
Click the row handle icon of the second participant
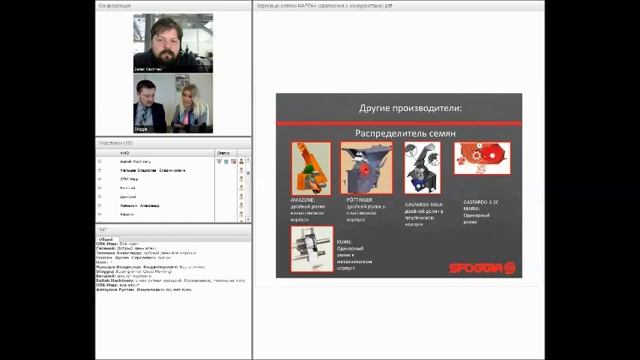point(100,170)
